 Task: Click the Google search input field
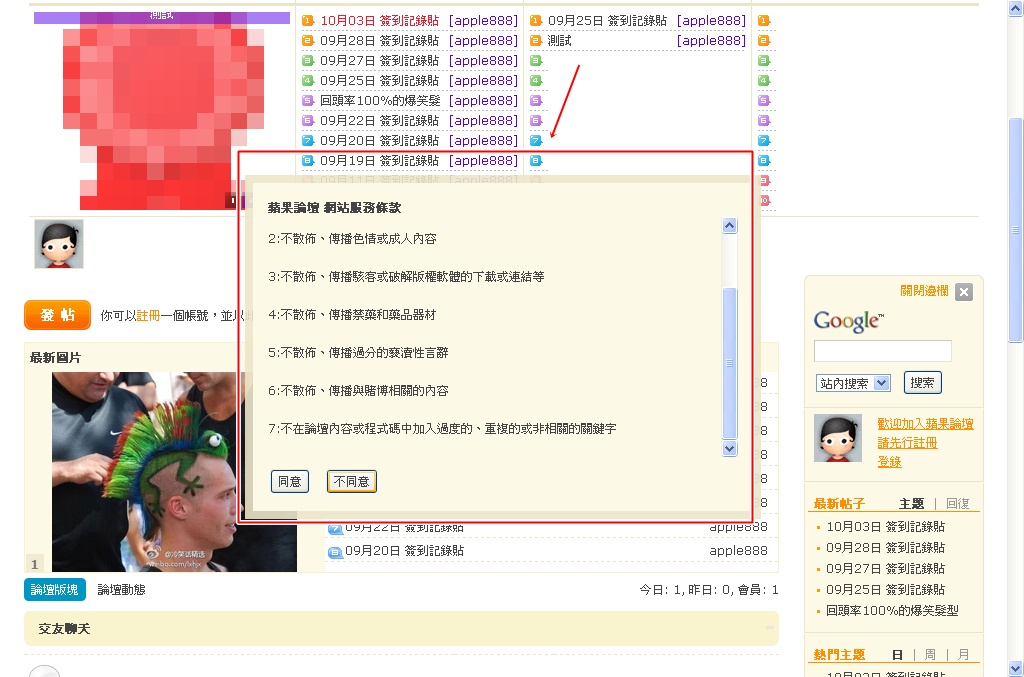882,351
